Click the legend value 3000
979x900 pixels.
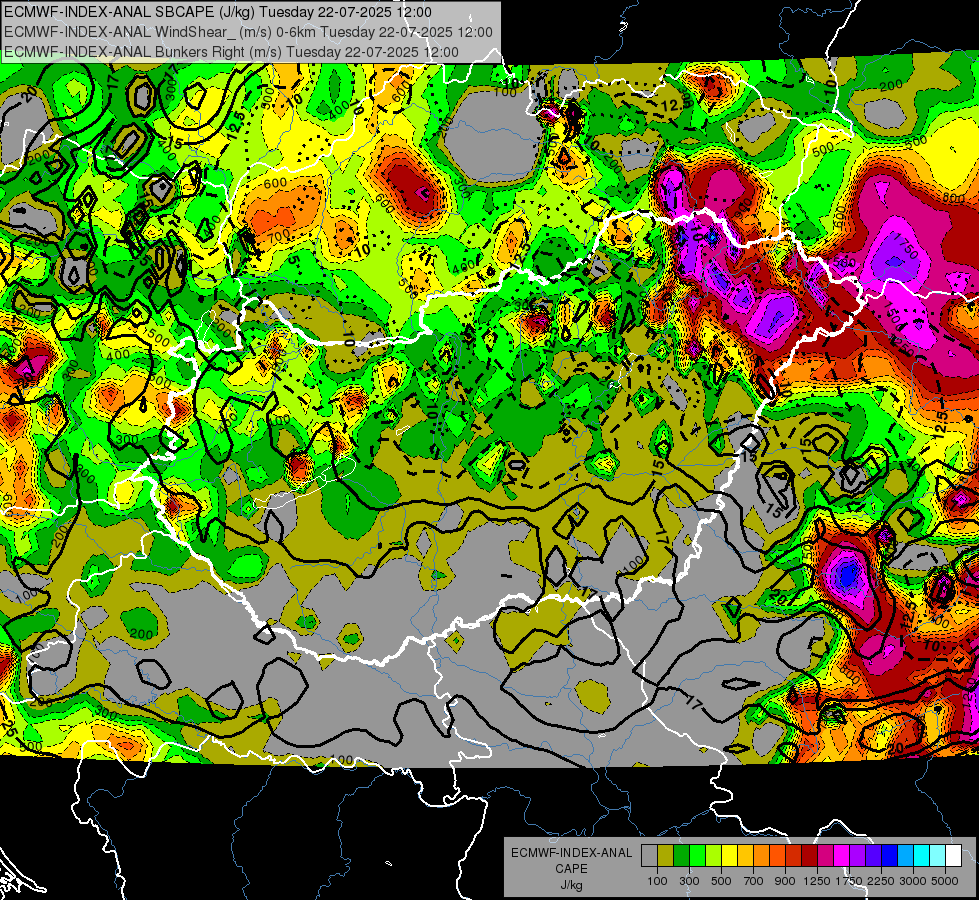(913, 881)
